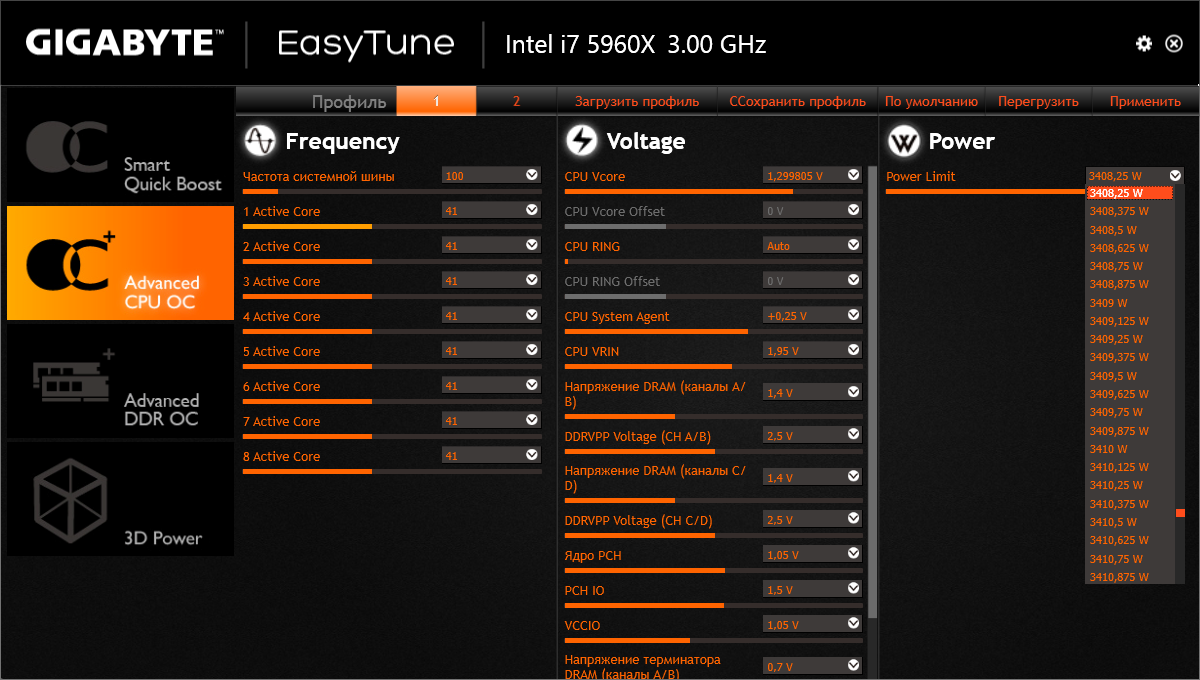Open the settings gear icon

[x=1144, y=44]
